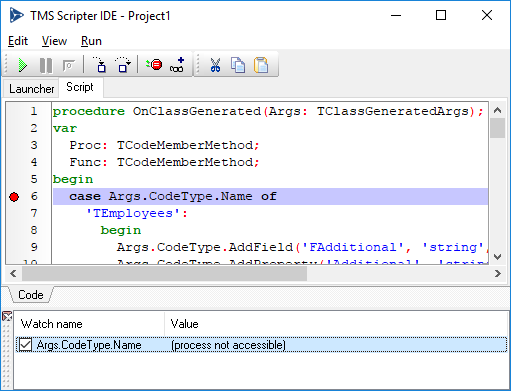This screenshot has width=511, height=391.
Task: Select the Script tab
Action: (80, 87)
